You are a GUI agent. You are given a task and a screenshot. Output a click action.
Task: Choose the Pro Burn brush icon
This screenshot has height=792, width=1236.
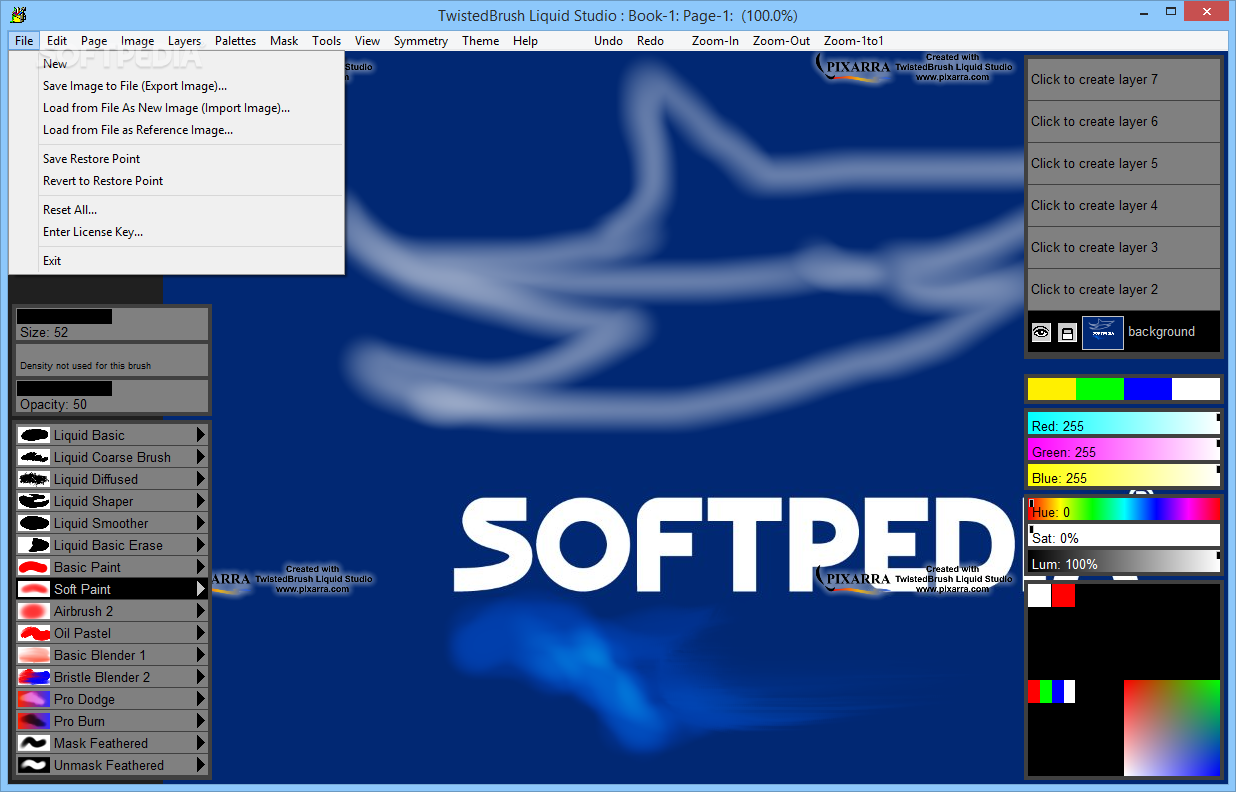pyautogui.click(x=34, y=721)
